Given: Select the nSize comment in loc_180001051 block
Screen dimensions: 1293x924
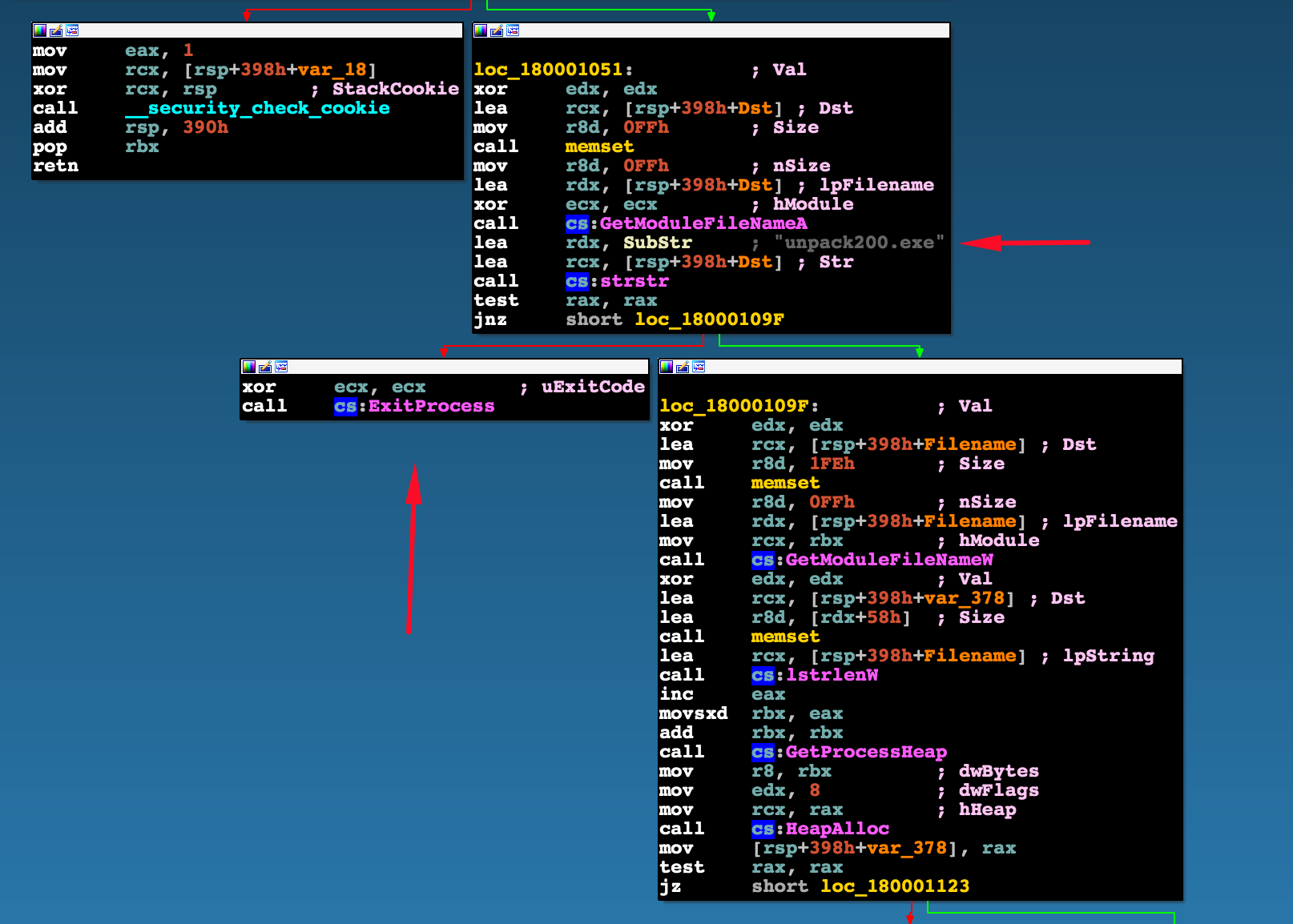Looking at the screenshot, I should tap(802, 166).
